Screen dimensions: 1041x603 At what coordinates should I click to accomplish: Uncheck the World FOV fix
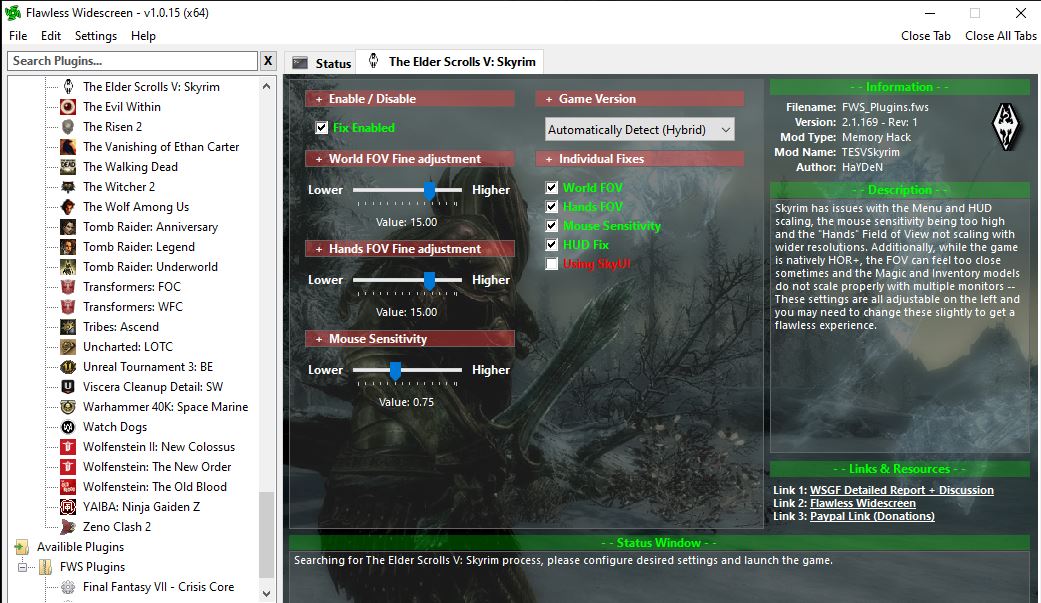coord(551,187)
